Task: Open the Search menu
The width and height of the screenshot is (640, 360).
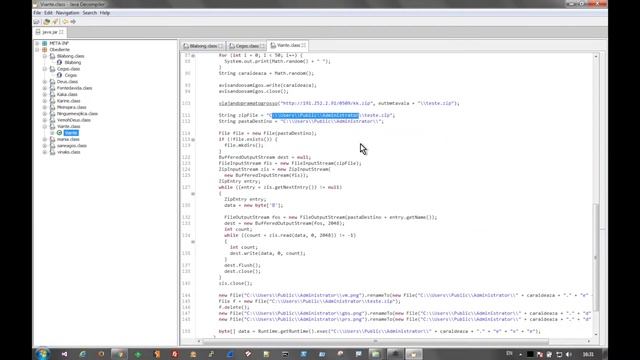Action: 89,13
